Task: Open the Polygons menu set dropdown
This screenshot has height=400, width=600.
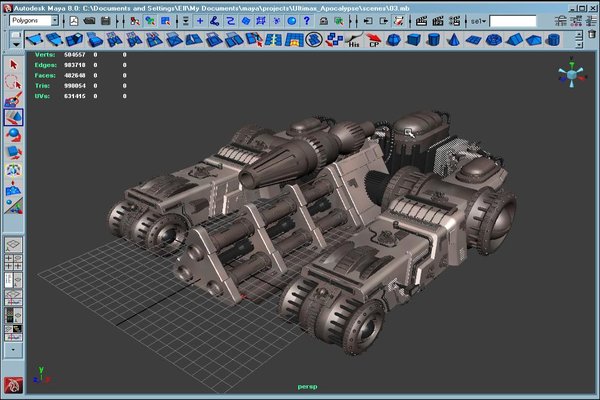Action: [32, 20]
